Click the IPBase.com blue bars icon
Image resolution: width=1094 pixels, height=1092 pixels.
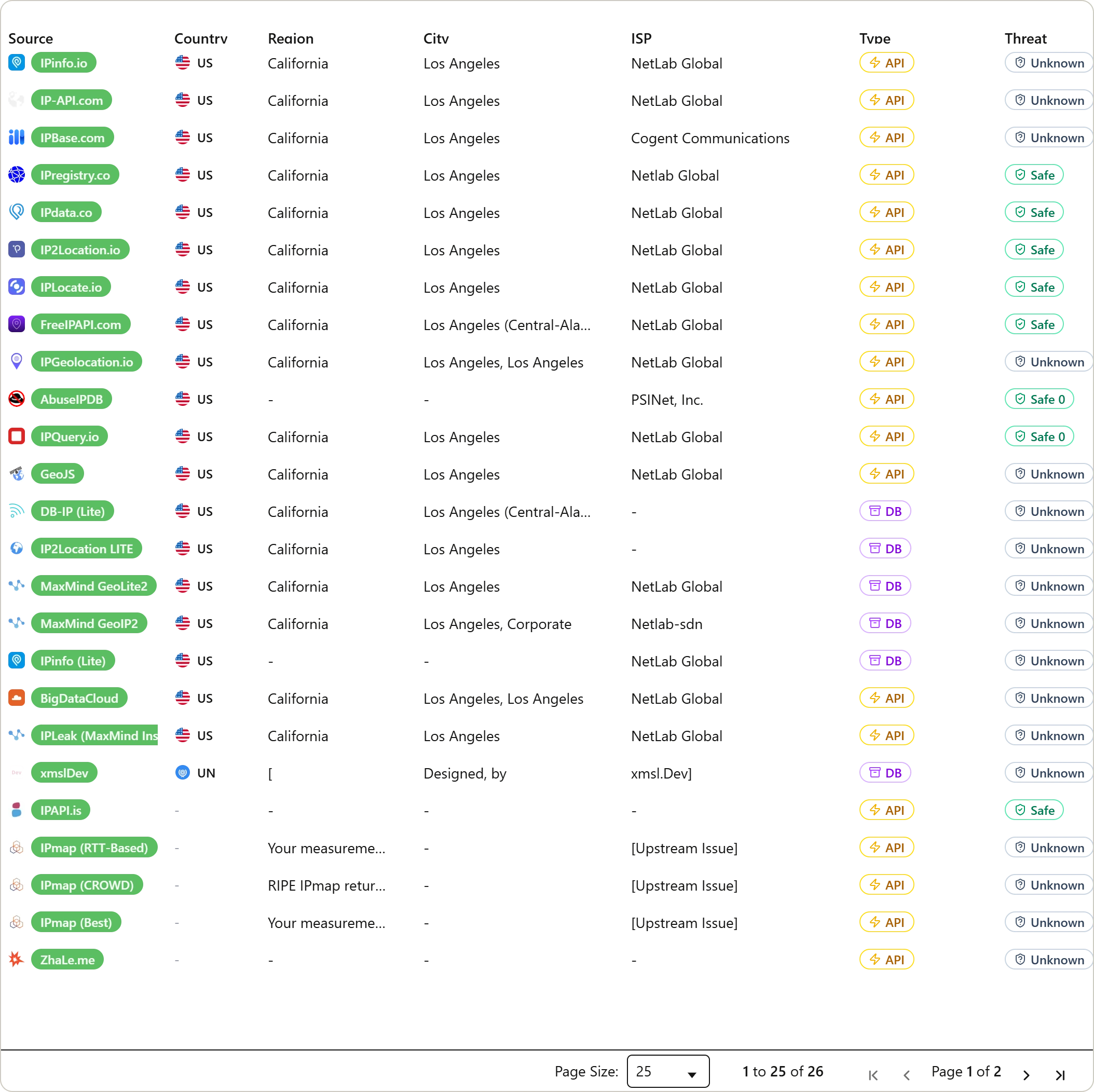pyautogui.click(x=17, y=137)
